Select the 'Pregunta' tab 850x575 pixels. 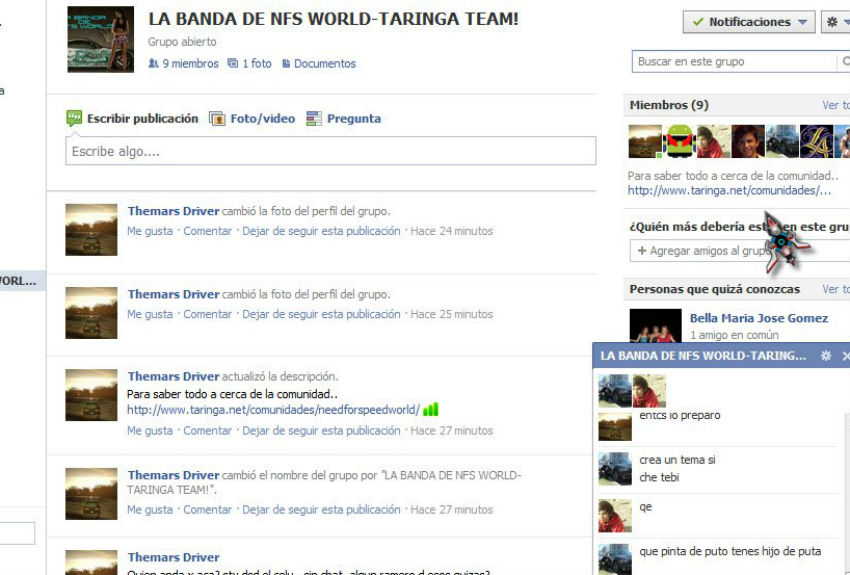354,118
